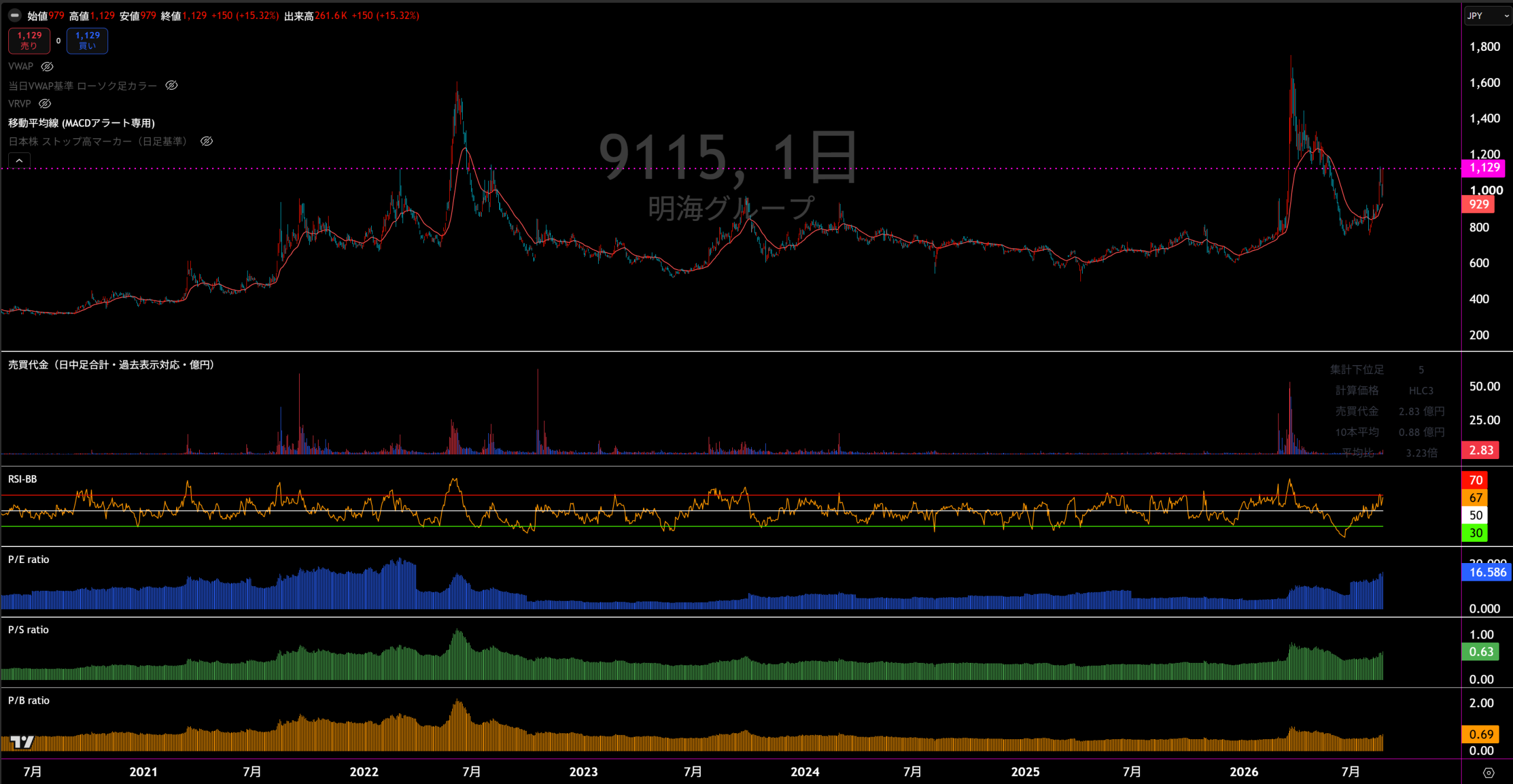Click the 2021 time axis label
1513x784 pixels.
coord(144,772)
